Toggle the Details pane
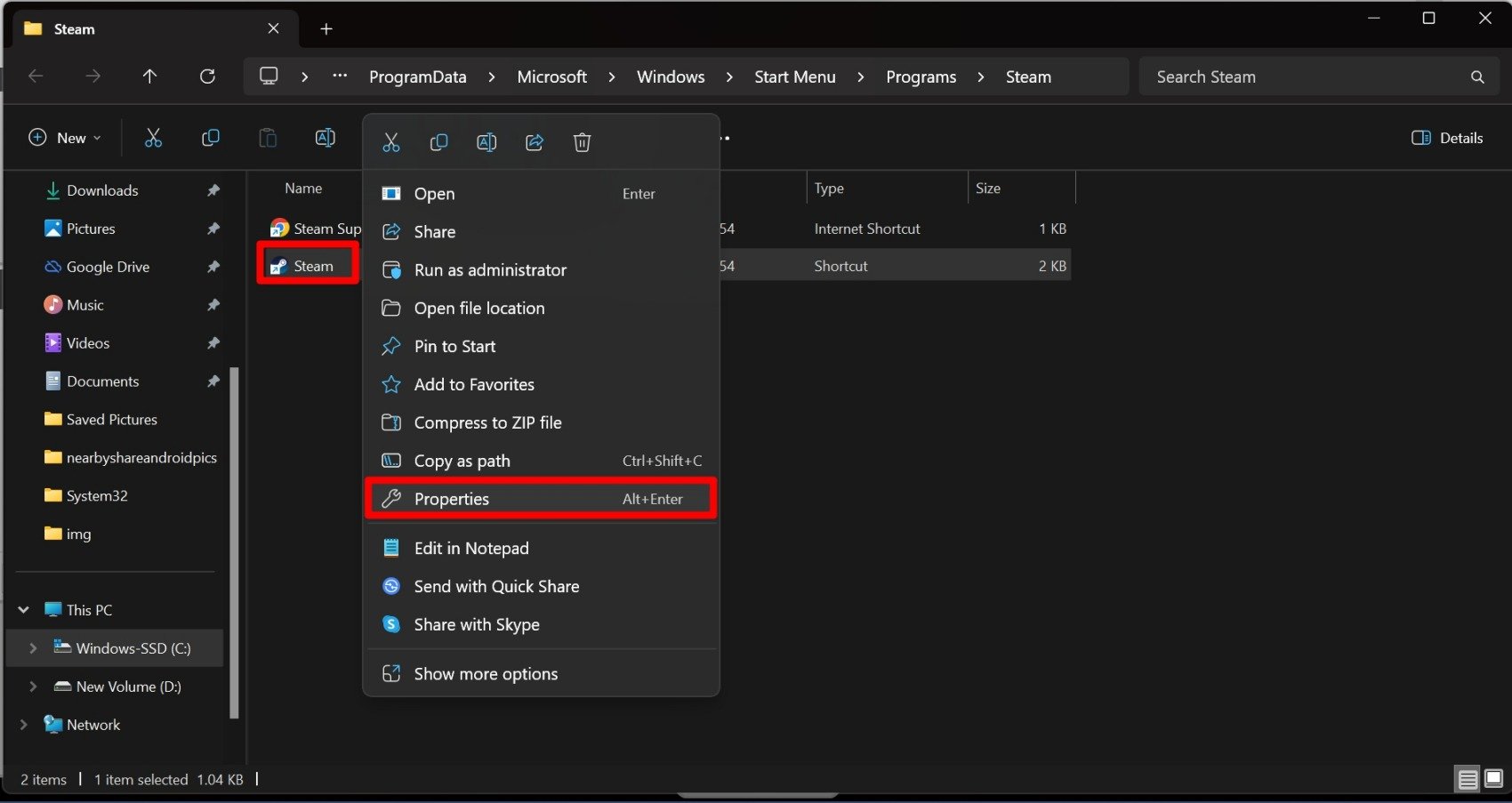The image size is (1512, 803). 1447,138
